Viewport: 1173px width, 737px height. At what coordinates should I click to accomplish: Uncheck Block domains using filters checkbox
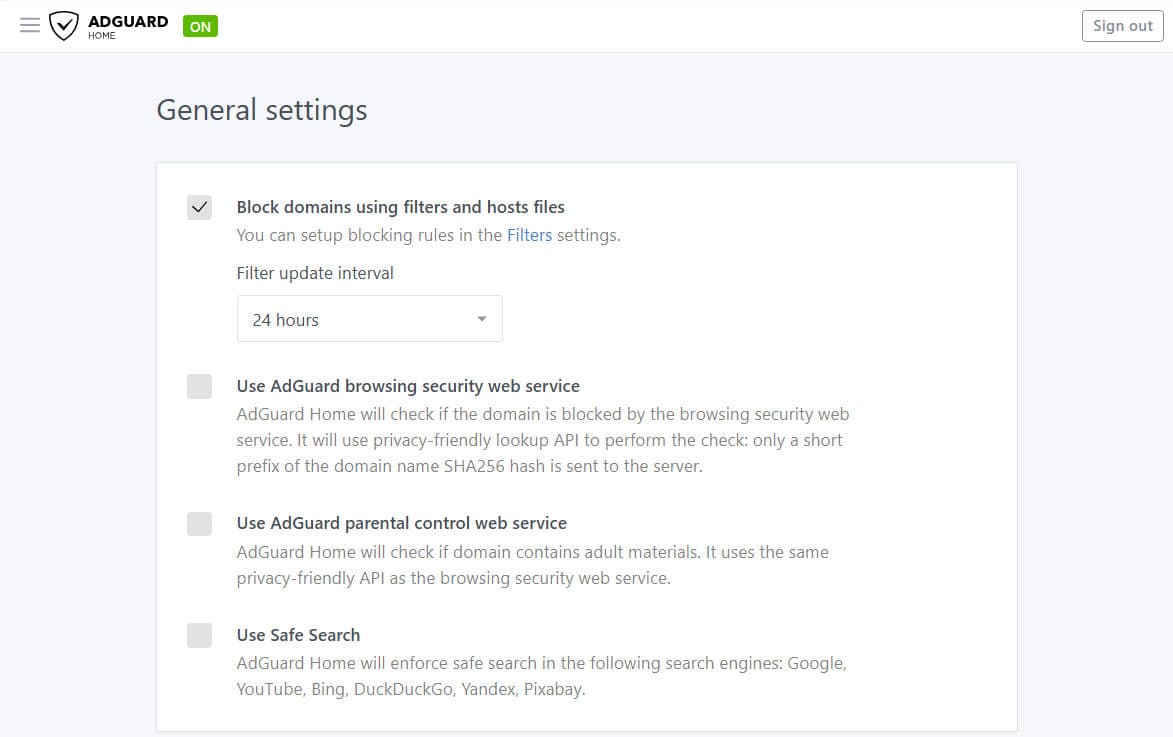200,208
